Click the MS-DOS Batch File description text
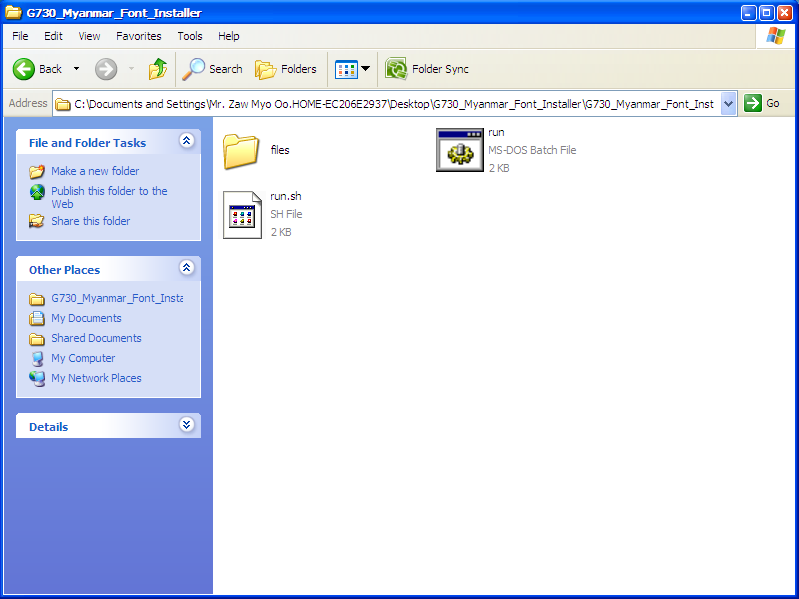 pos(532,150)
